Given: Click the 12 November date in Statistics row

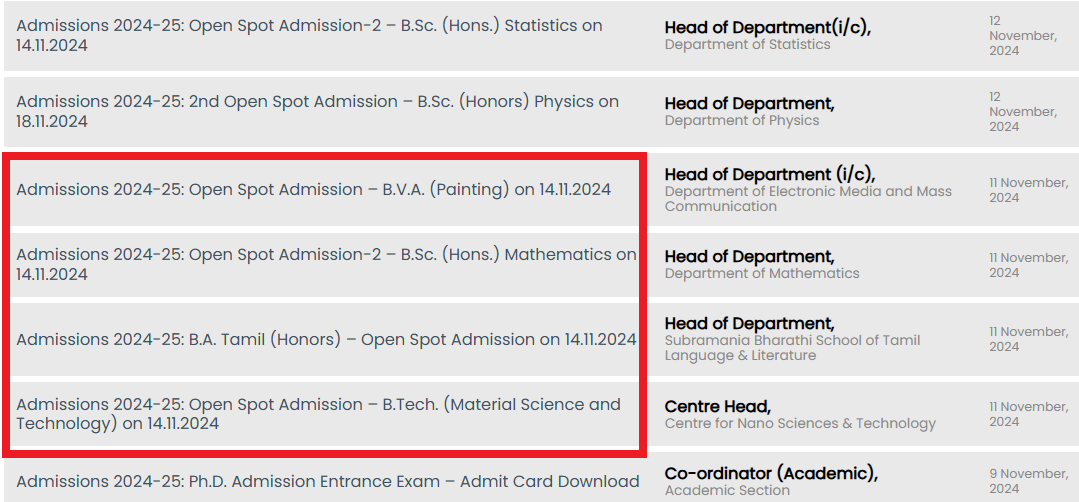Looking at the screenshot, I should [x=1022, y=35].
